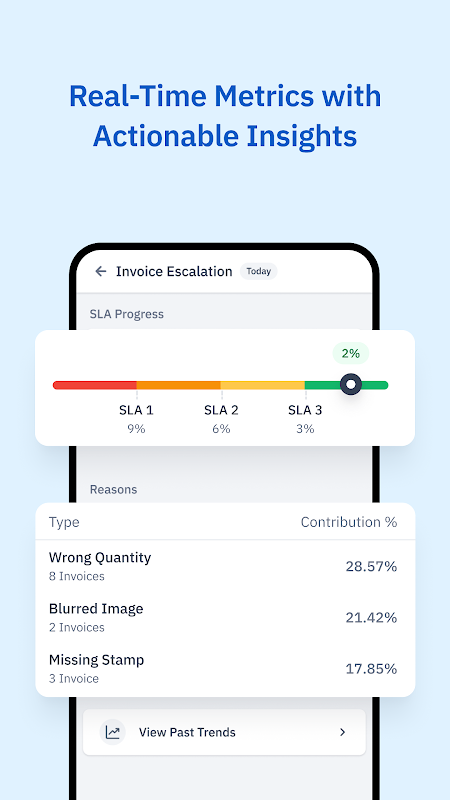Click the SLA 3 marker label
The image size is (450, 800).
point(305,410)
